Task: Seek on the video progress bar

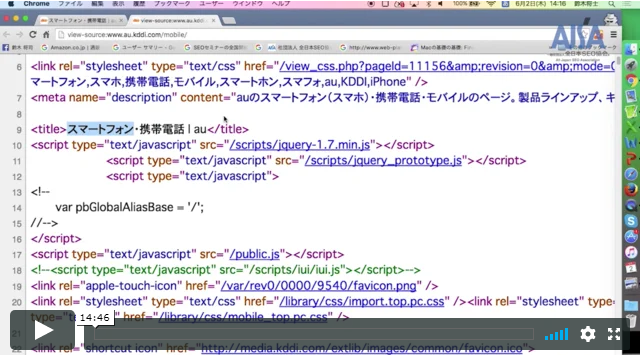Action: 313,334
